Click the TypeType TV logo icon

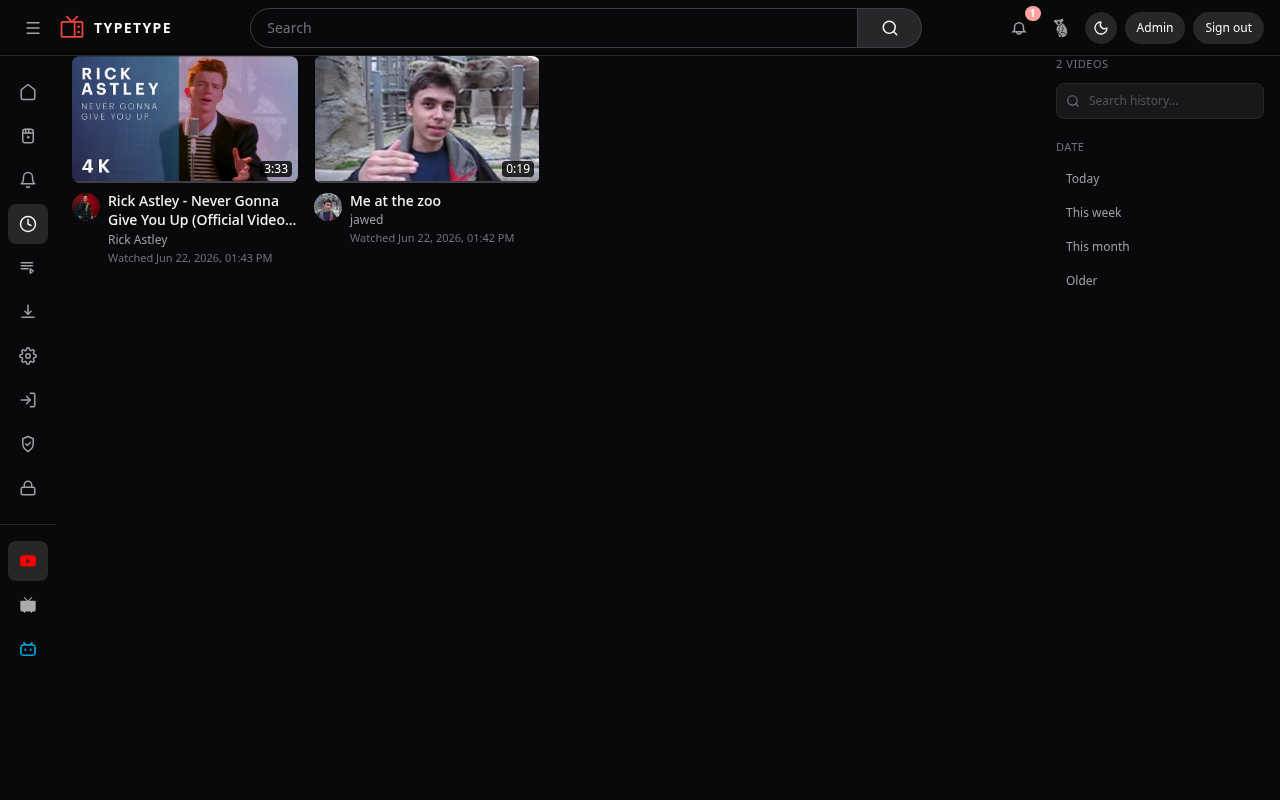click(x=72, y=27)
